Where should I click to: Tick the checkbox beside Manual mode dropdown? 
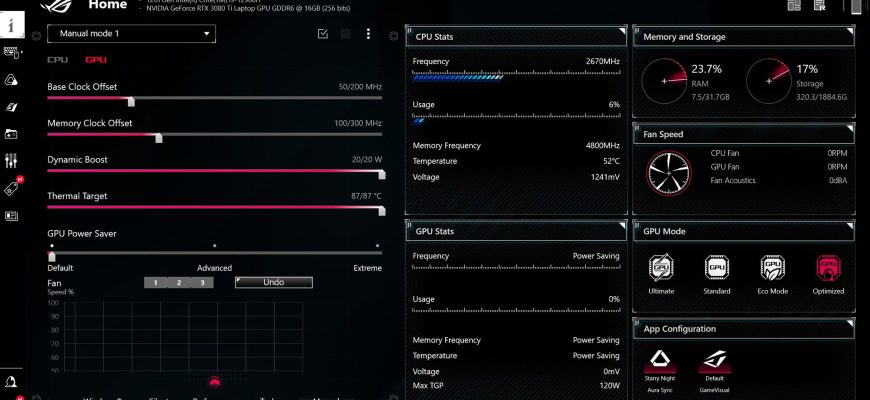[x=322, y=34]
